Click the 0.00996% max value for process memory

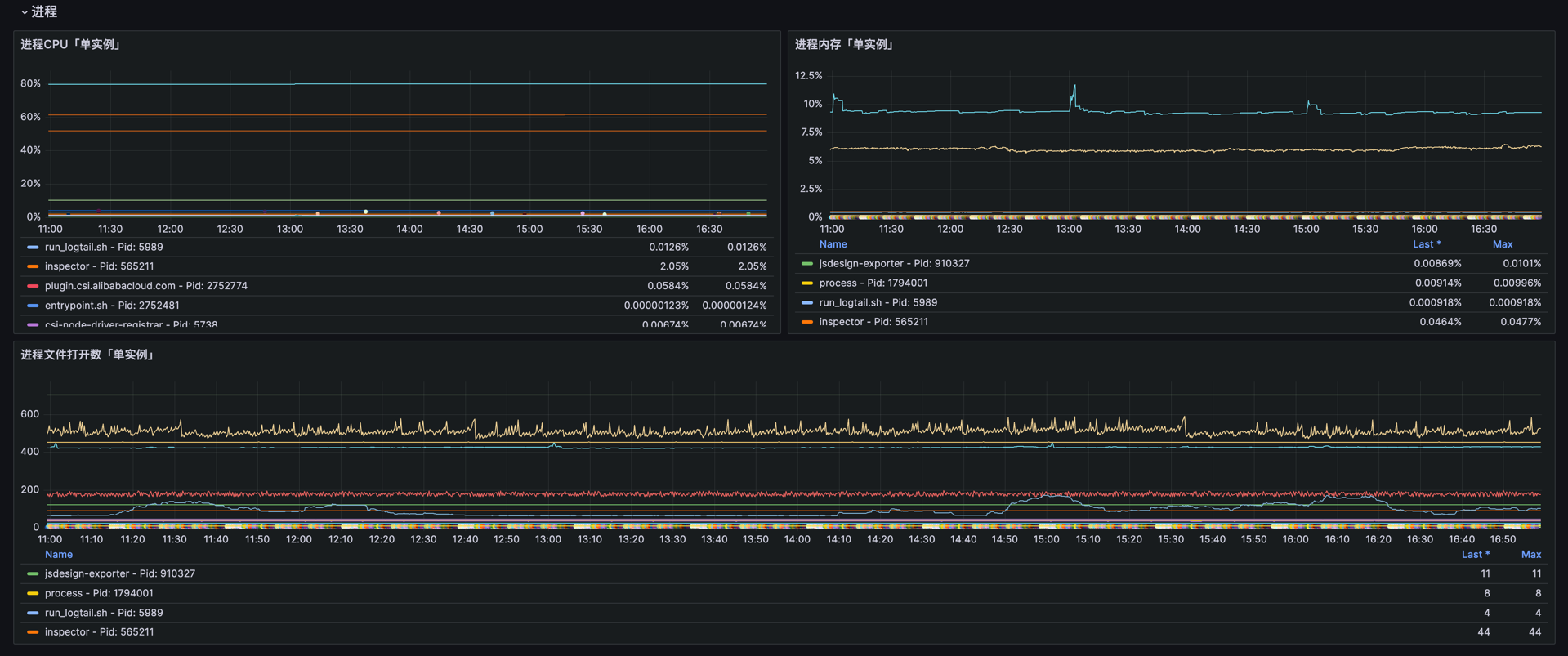coord(1517,283)
